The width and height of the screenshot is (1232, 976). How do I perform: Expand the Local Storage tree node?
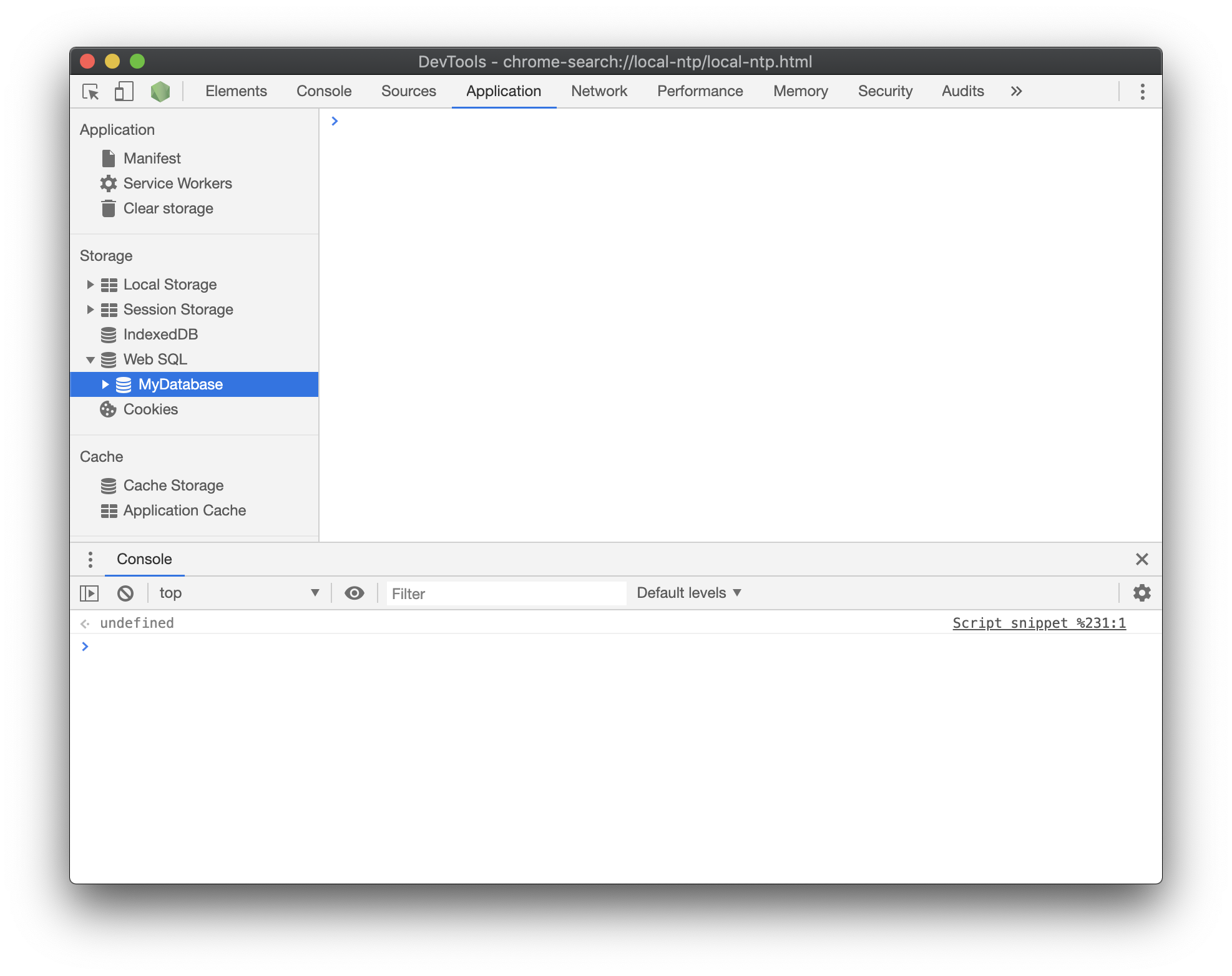90,285
